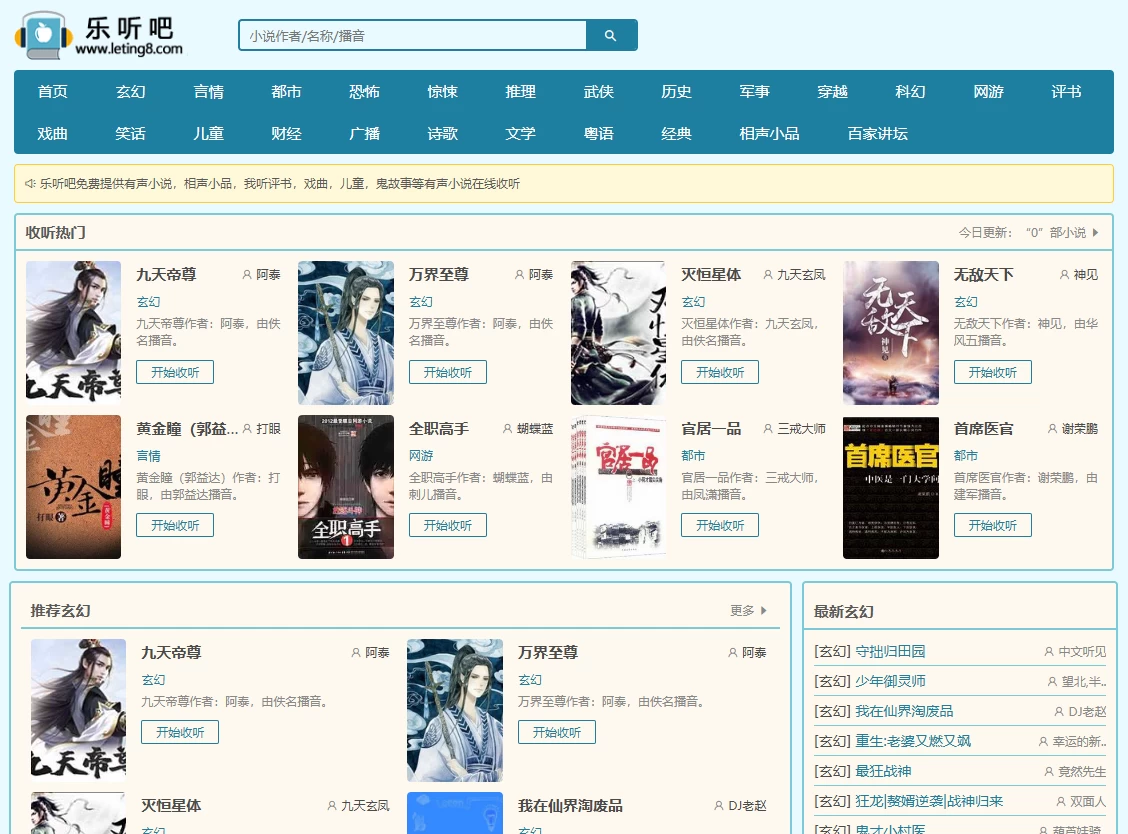Click author icon next to 蝴蝶蓝
The image size is (1128, 834).
507,429
